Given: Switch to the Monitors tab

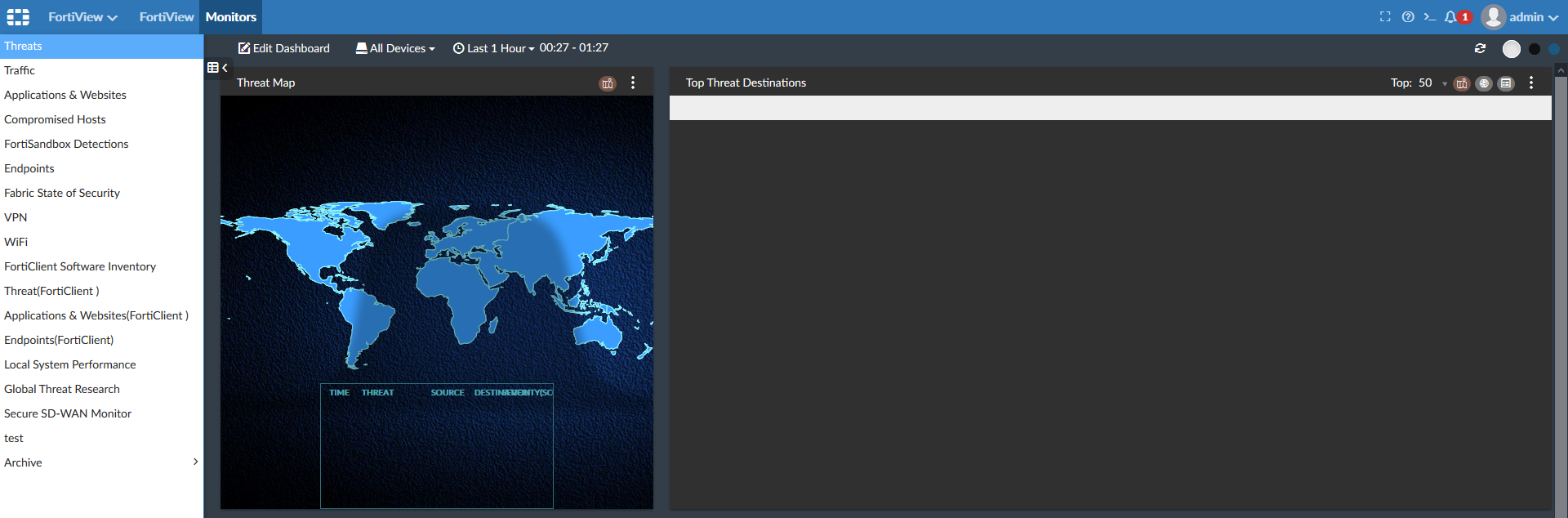Looking at the screenshot, I should 231,16.
